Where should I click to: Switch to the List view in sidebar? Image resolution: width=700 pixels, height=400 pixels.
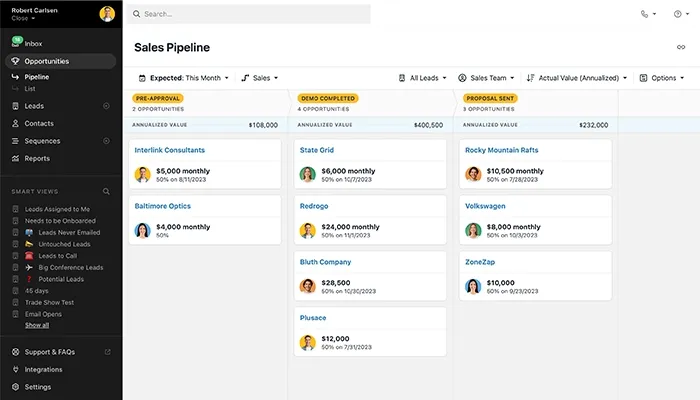(32, 88)
